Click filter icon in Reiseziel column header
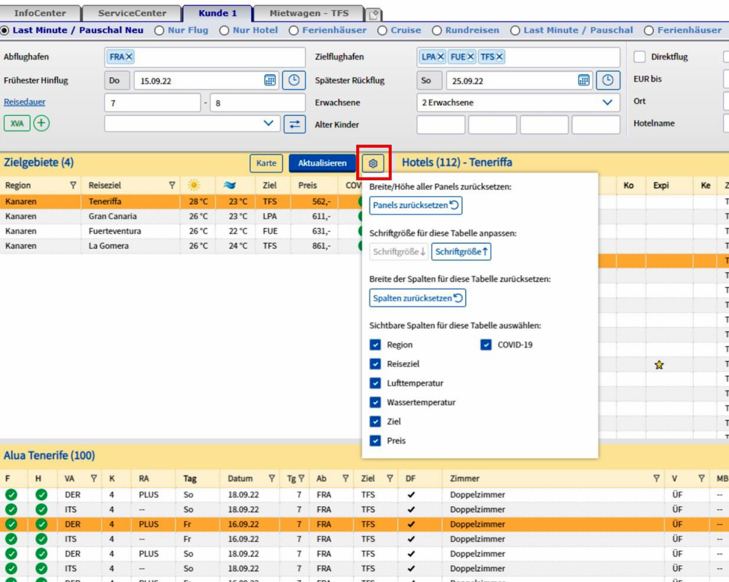Image resolution: width=729 pixels, height=582 pixels. point(172,185)
